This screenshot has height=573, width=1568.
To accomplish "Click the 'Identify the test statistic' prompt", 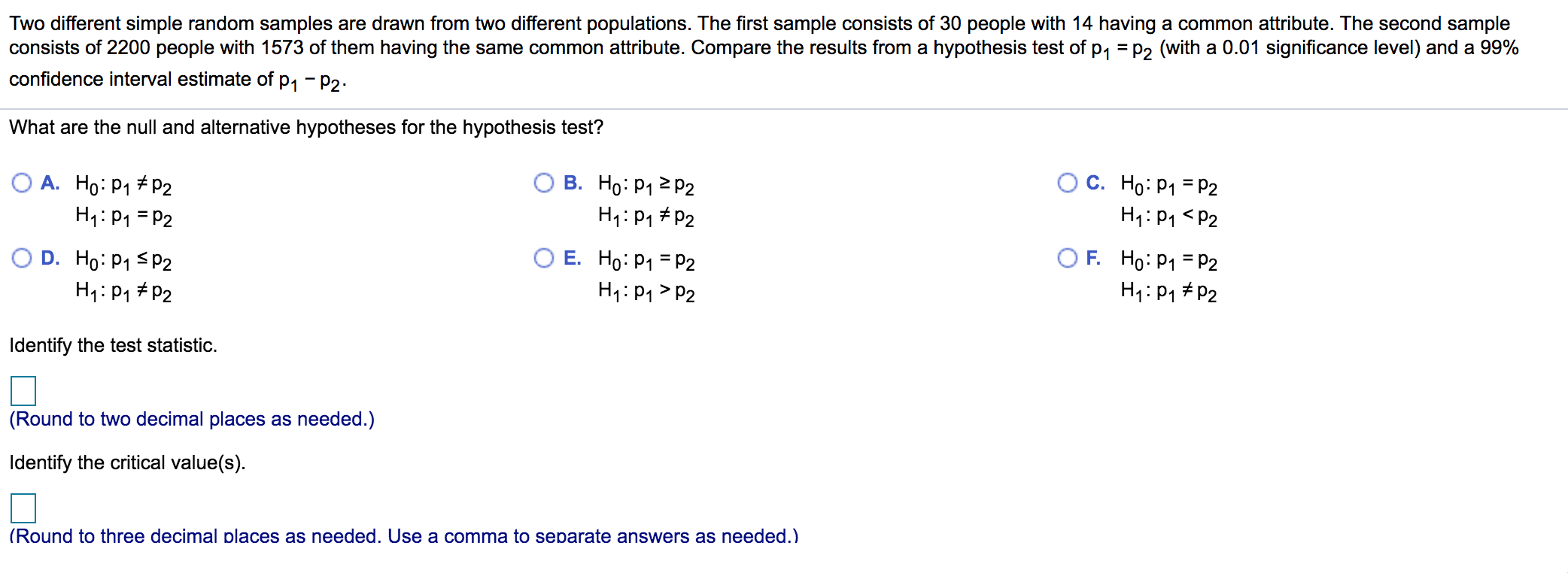I will point(113,345).
